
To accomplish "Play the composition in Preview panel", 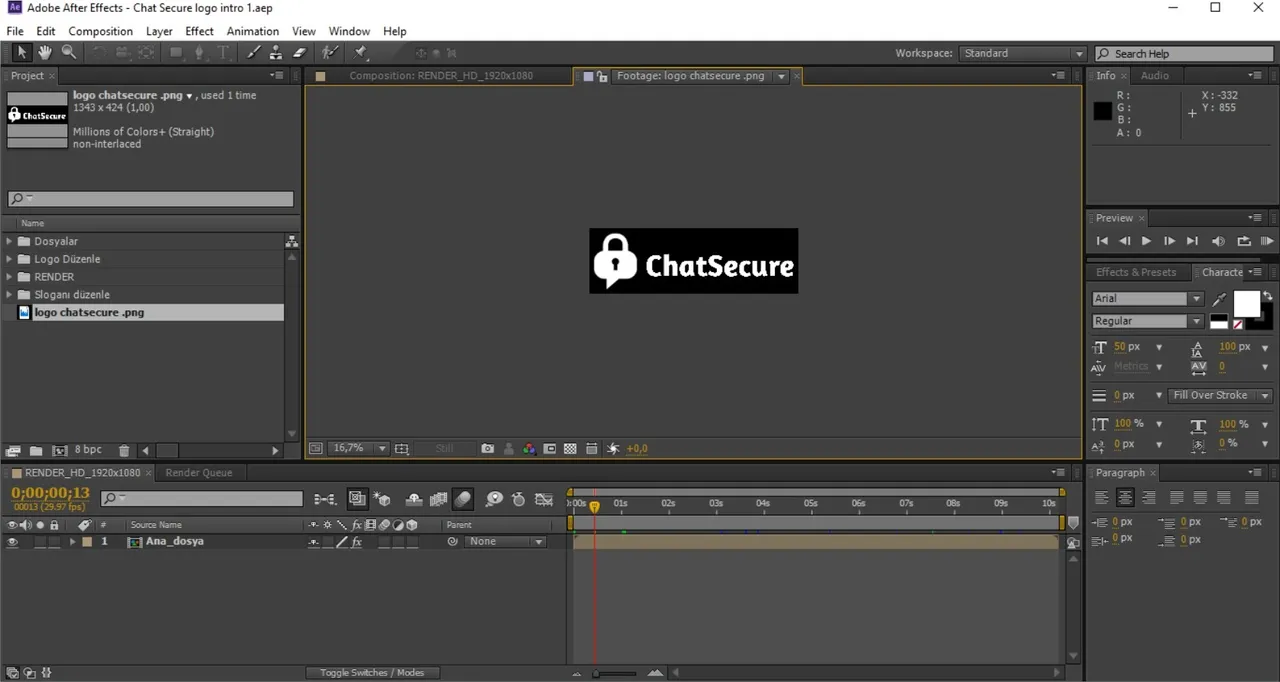I will (x=1146, y=241).
